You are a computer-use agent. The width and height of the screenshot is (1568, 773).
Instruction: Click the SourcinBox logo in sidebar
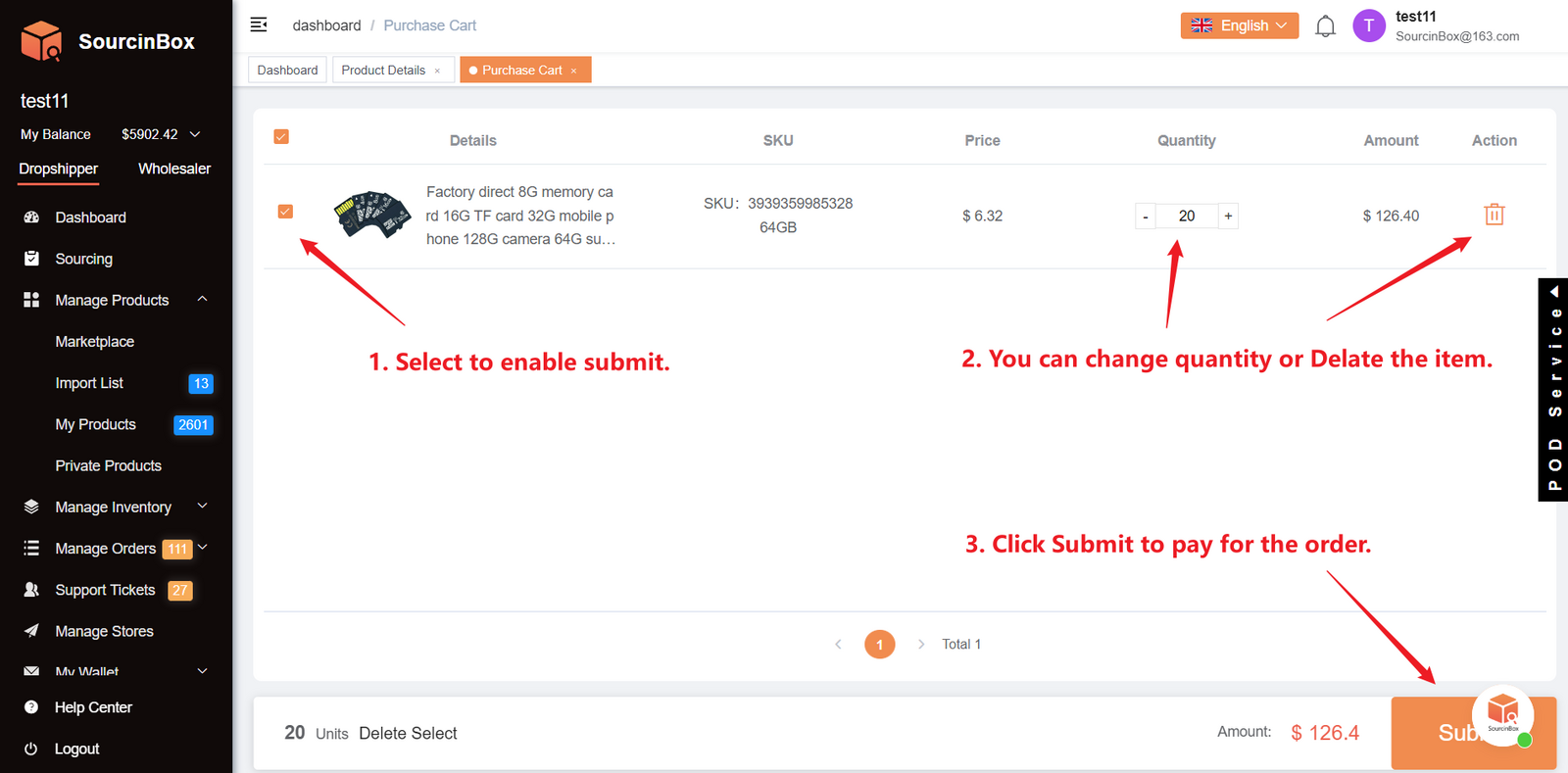pos(107,41)
